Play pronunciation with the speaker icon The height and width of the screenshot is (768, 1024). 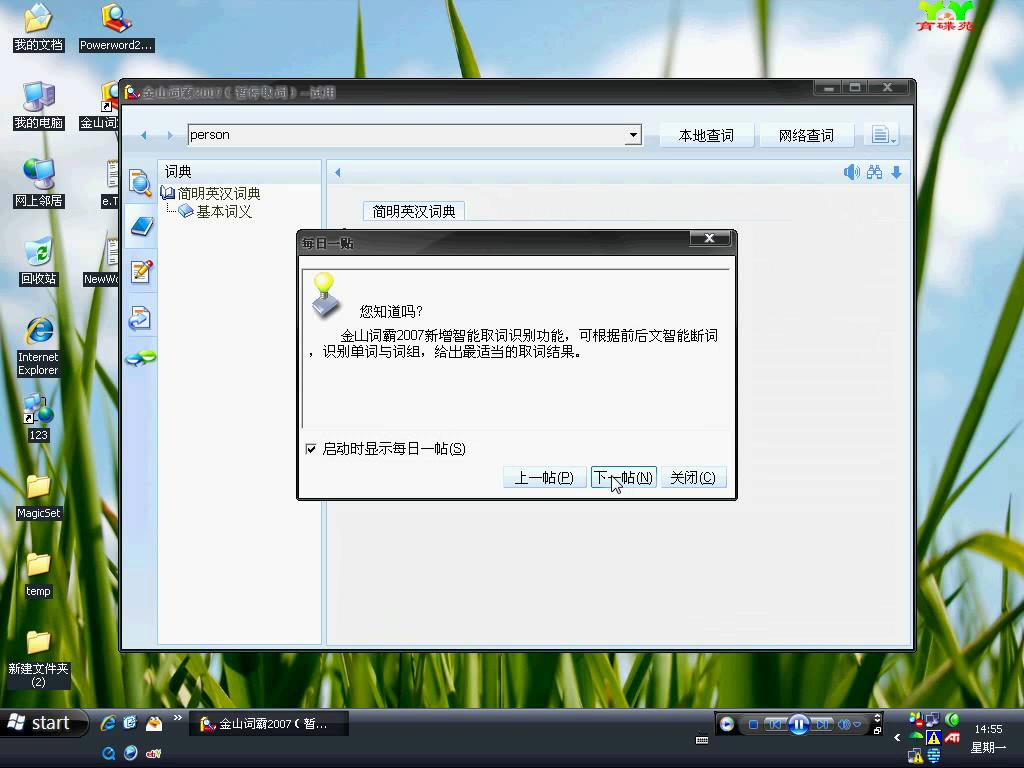[851, 172]
